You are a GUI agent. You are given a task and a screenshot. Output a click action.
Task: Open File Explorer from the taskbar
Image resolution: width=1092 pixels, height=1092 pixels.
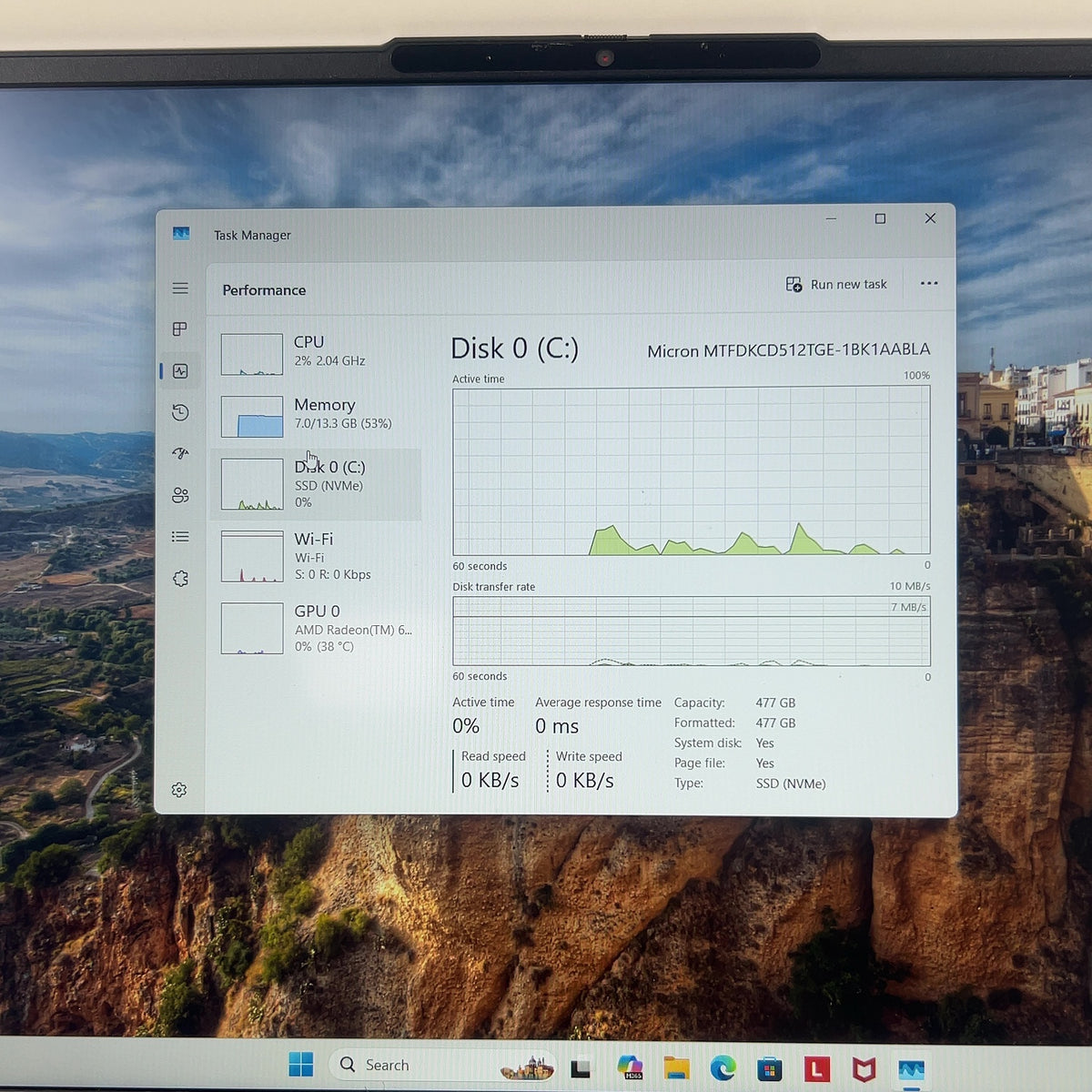(676, 1067)
